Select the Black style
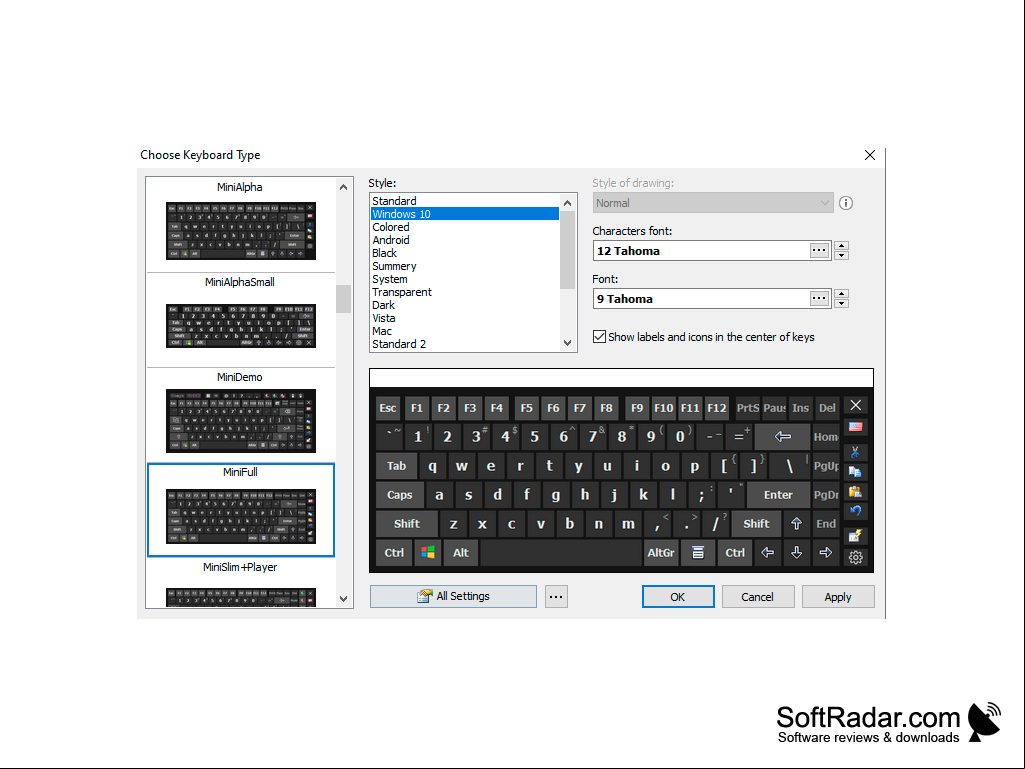The width and height of the screenshot is (1025, 769). point(465,253)
